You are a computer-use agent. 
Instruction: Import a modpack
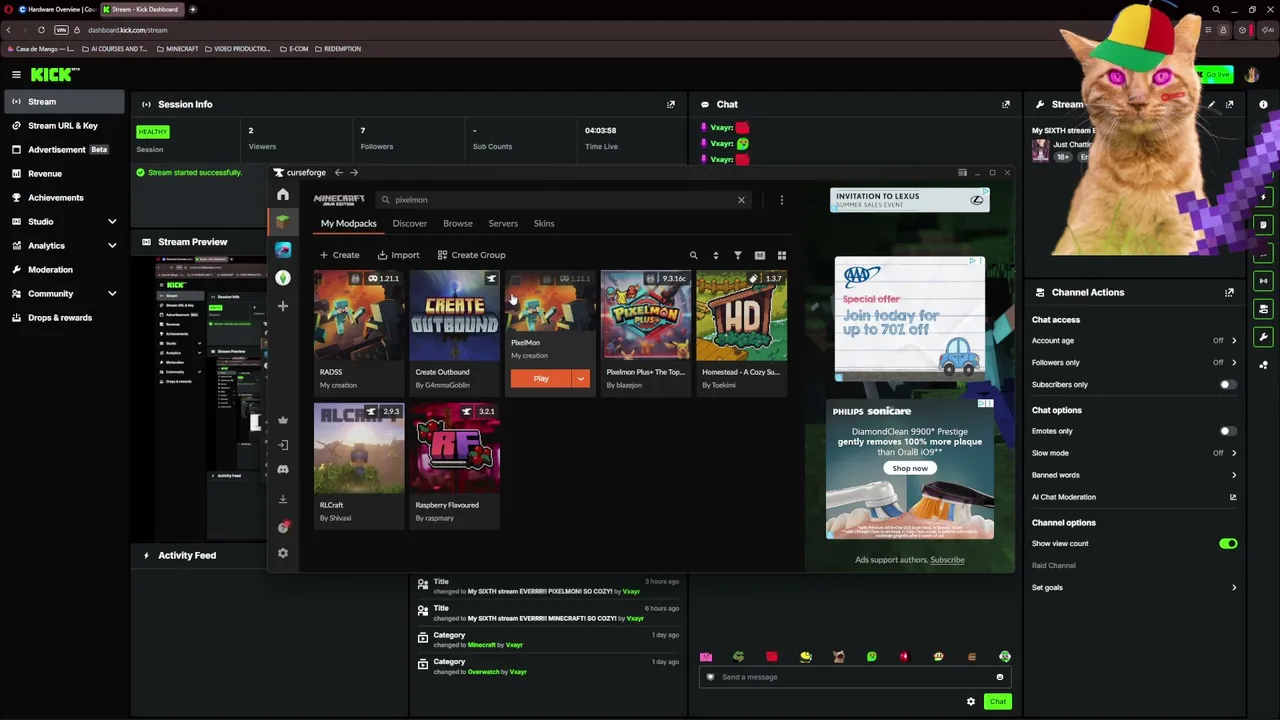398,255
